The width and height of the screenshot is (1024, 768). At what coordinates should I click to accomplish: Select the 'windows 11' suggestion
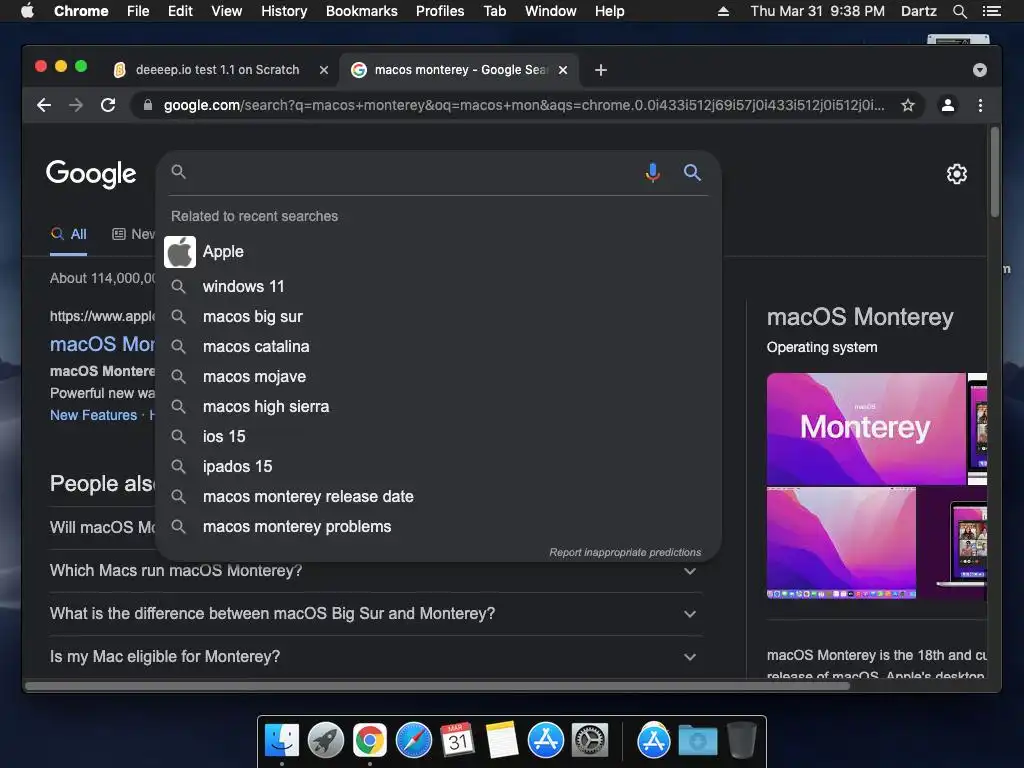438,287
